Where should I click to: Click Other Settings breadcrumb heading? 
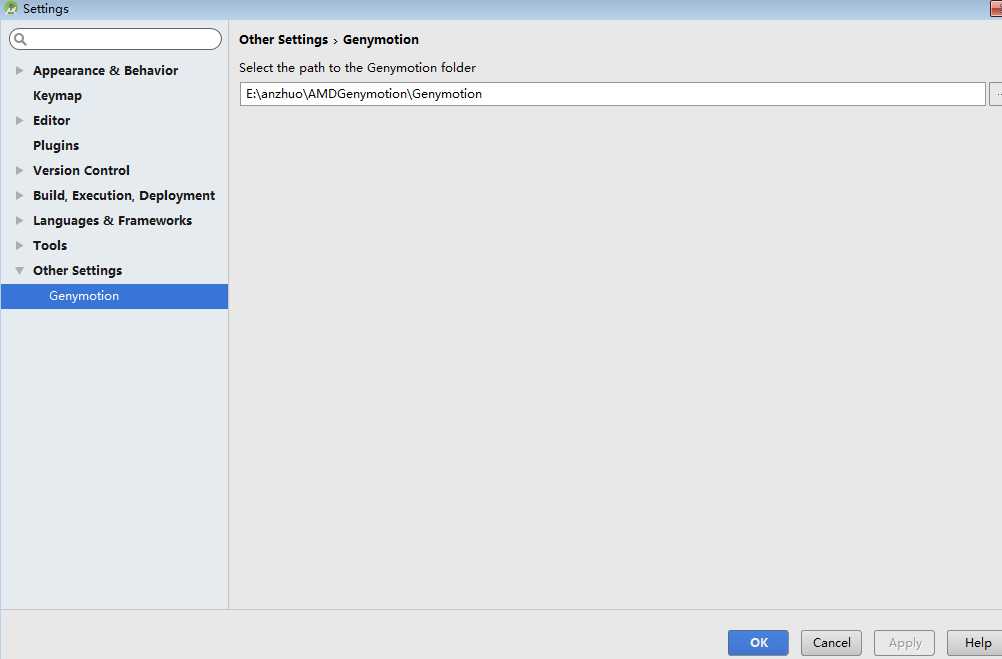coord(283,40)
